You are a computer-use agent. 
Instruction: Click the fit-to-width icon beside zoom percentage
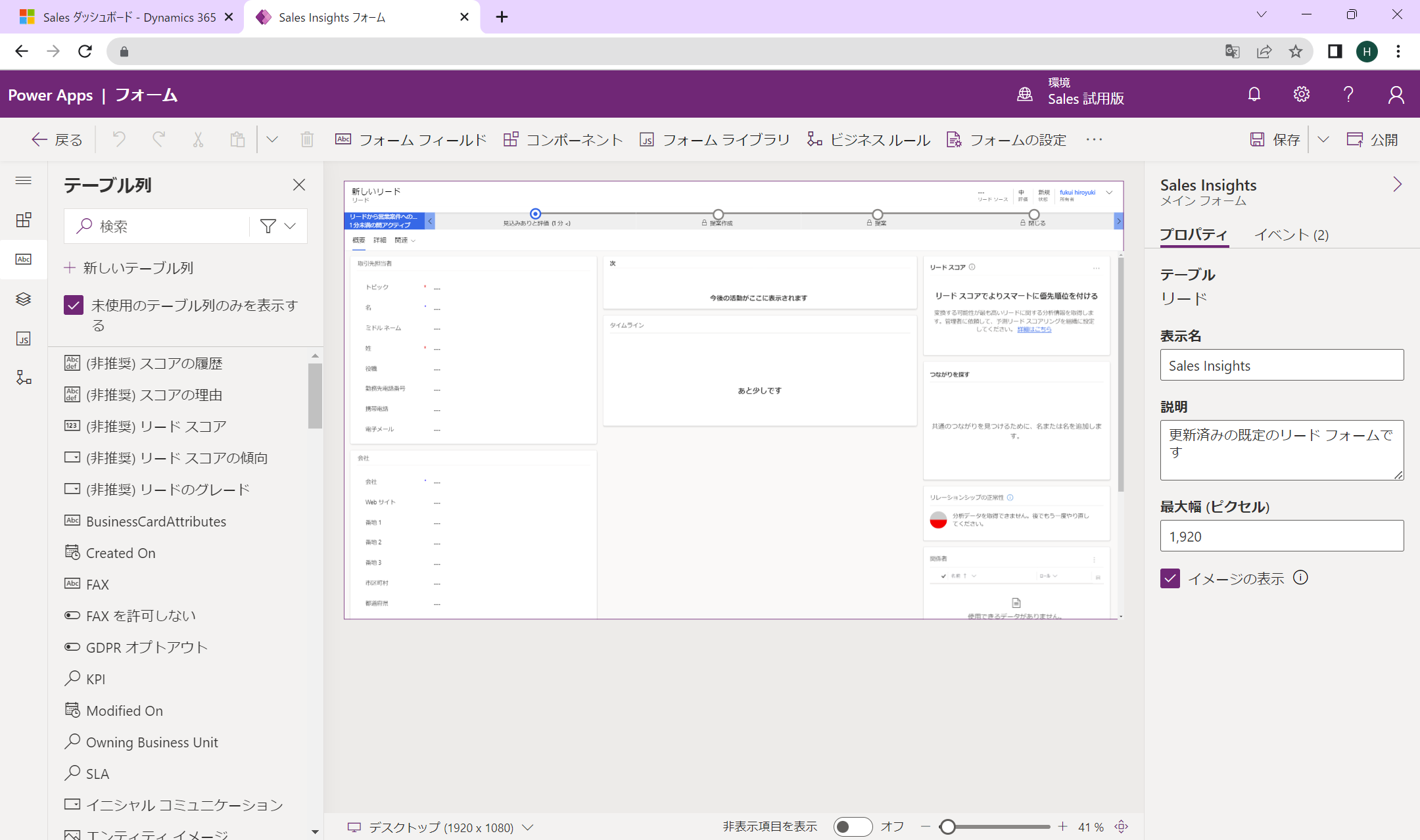click(1122, 827)
